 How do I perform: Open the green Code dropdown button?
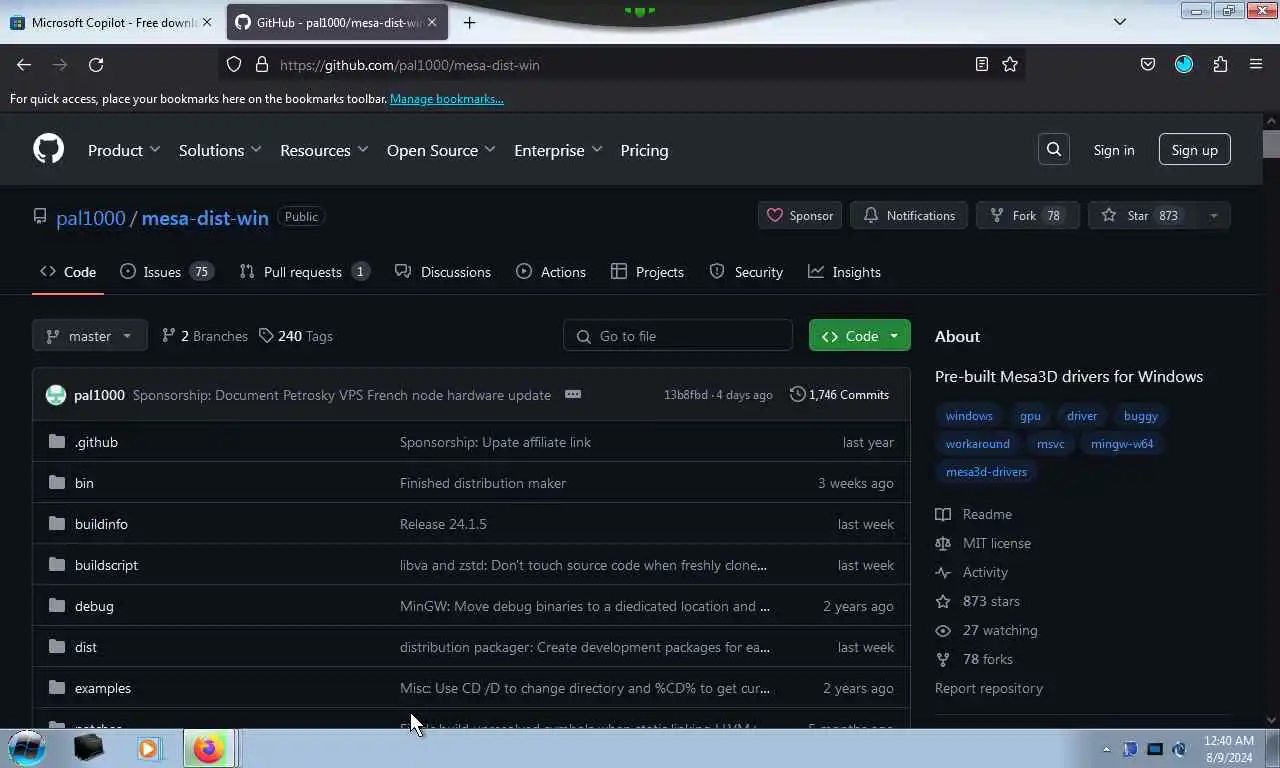coord(860,336)
